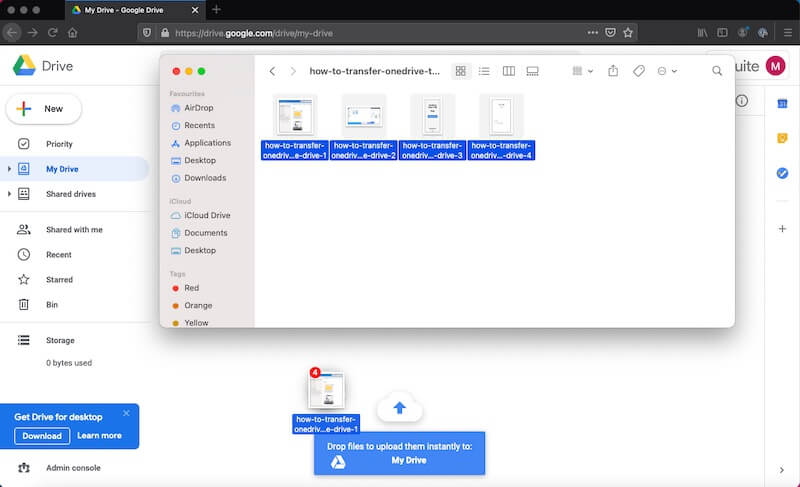Click the Starred star icon
Viewport: 800px width, 487px height.
pyautogui.click(x=23, y=279)
